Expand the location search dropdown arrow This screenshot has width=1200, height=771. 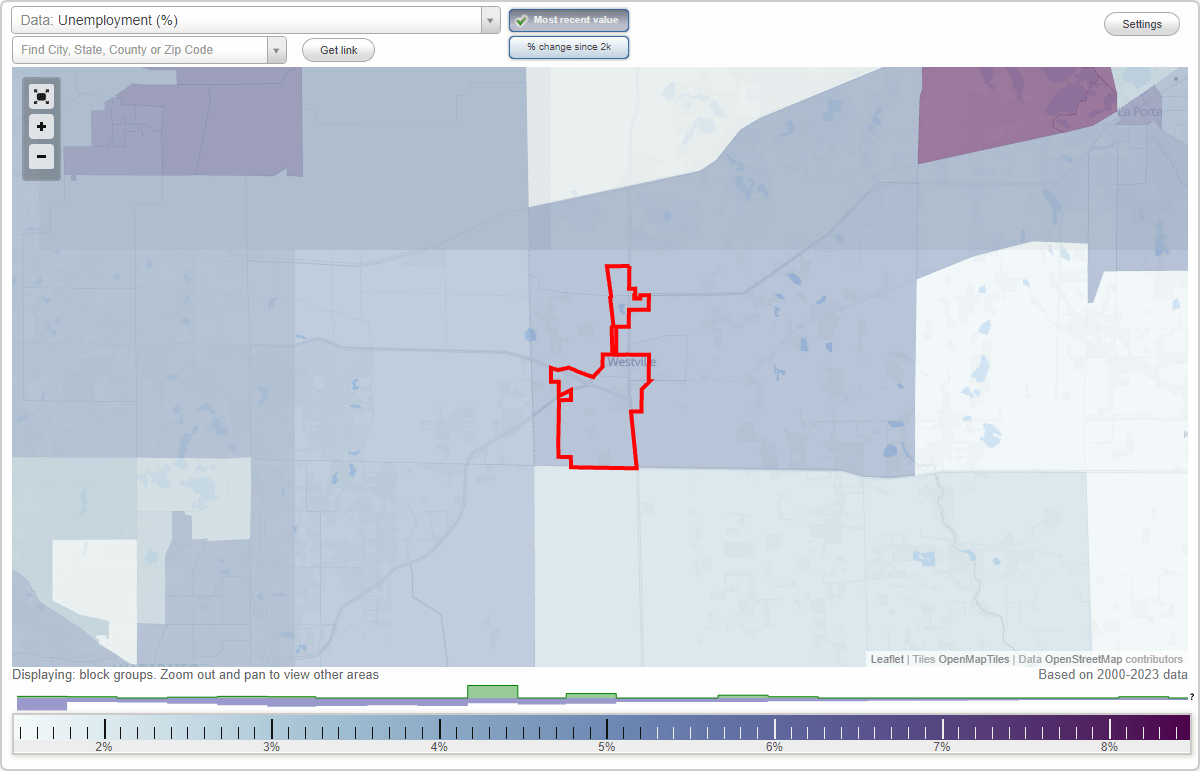tap(277, 49)
